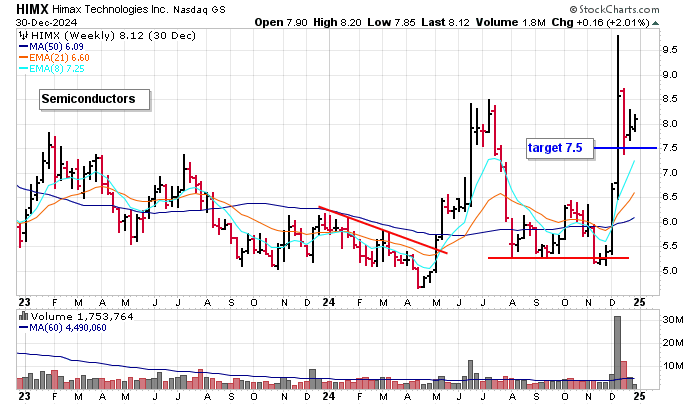Image resolution: width=700 pixels, height=405 pixels.
Task: Click the 5.0 price axis label
Action: point(670,271)
